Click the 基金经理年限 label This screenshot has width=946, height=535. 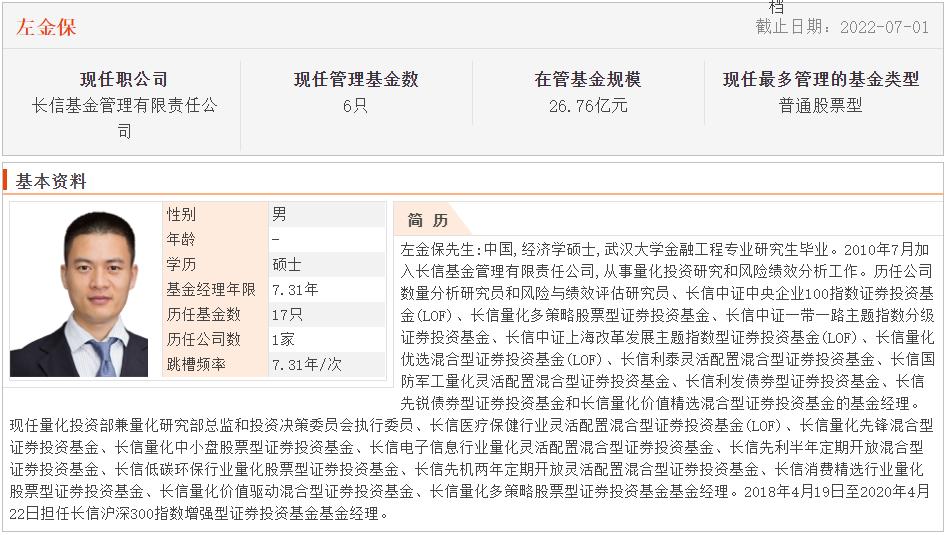pos(211,290)
